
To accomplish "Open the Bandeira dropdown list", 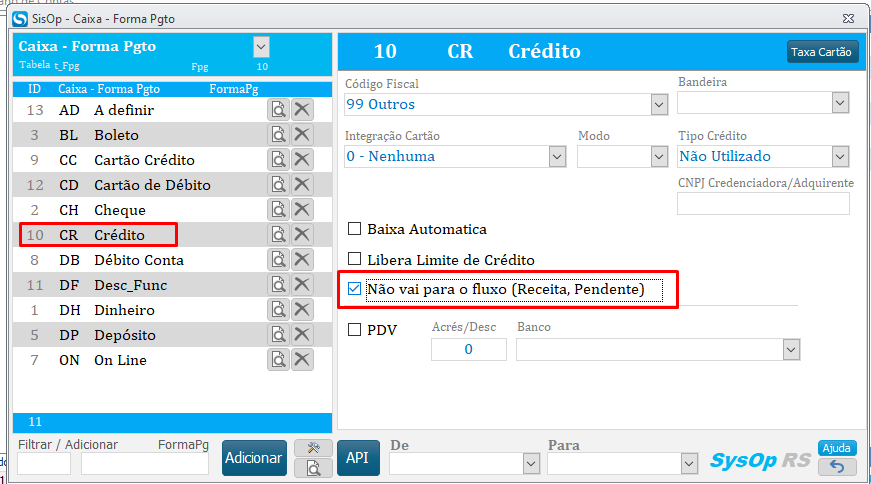I will [x=840, y=102].
